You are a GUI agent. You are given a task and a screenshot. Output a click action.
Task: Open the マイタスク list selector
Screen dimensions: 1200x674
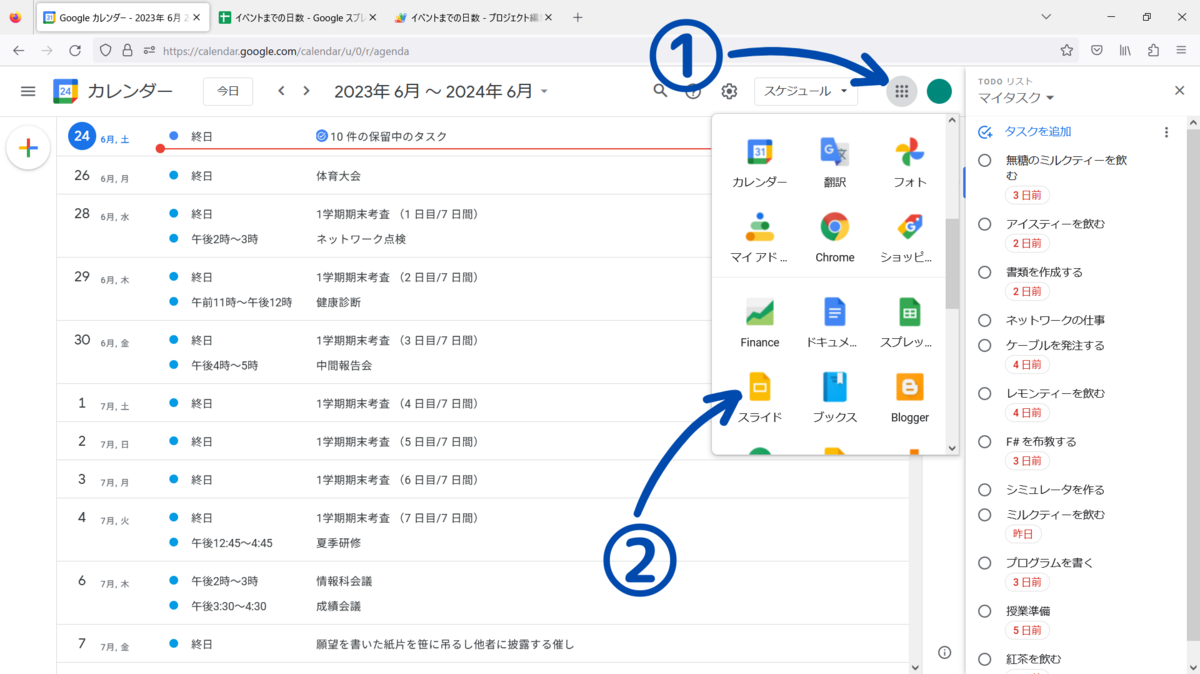click(x=1016, y=98)
